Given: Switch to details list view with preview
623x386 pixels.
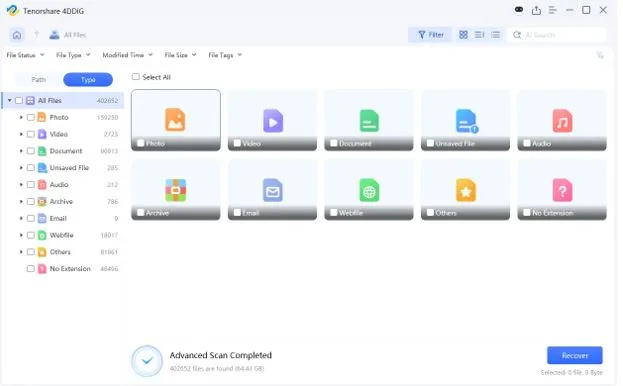Looking at the screenshot, I should [479, 35].
